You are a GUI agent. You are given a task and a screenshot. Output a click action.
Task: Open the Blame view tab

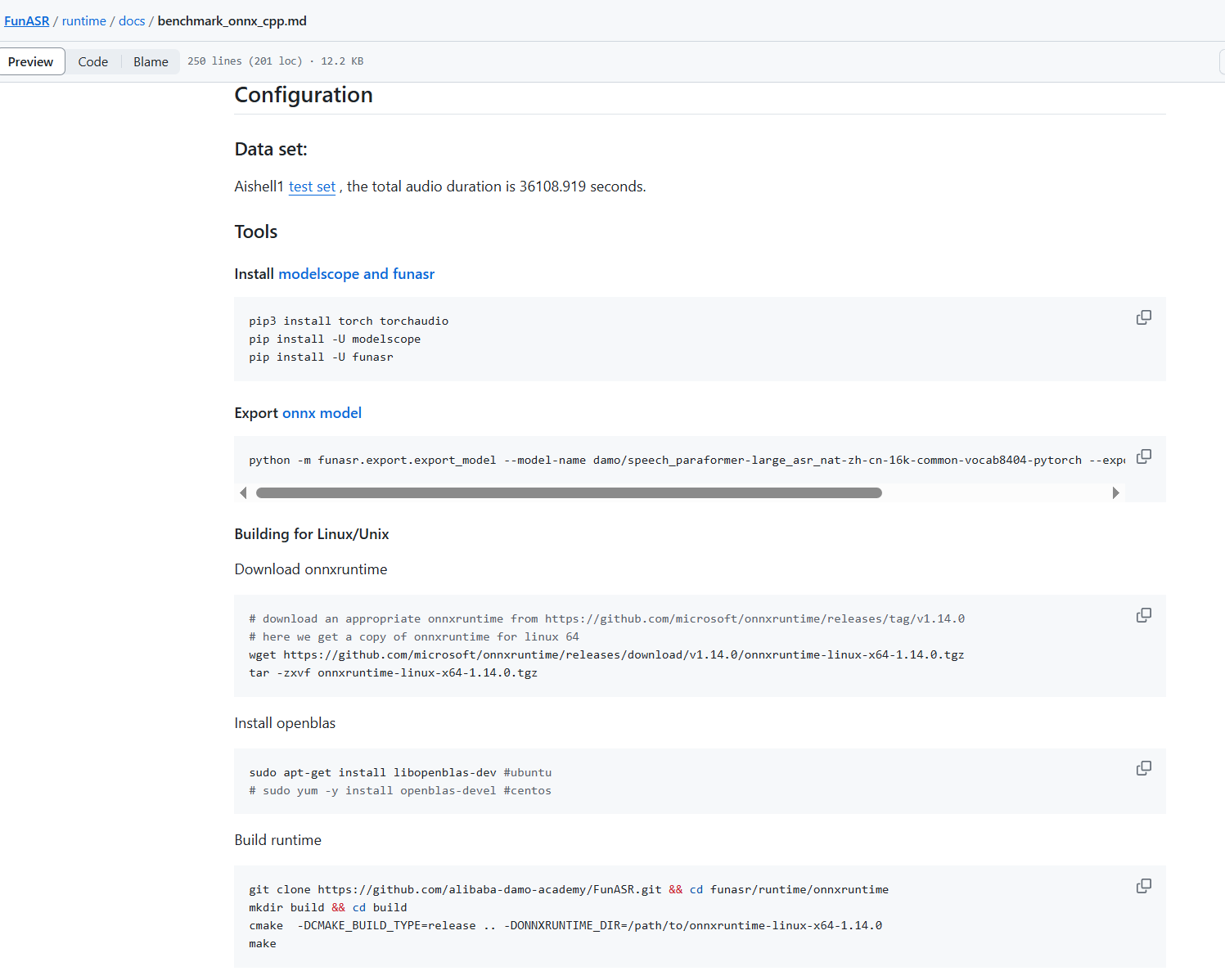151,62
